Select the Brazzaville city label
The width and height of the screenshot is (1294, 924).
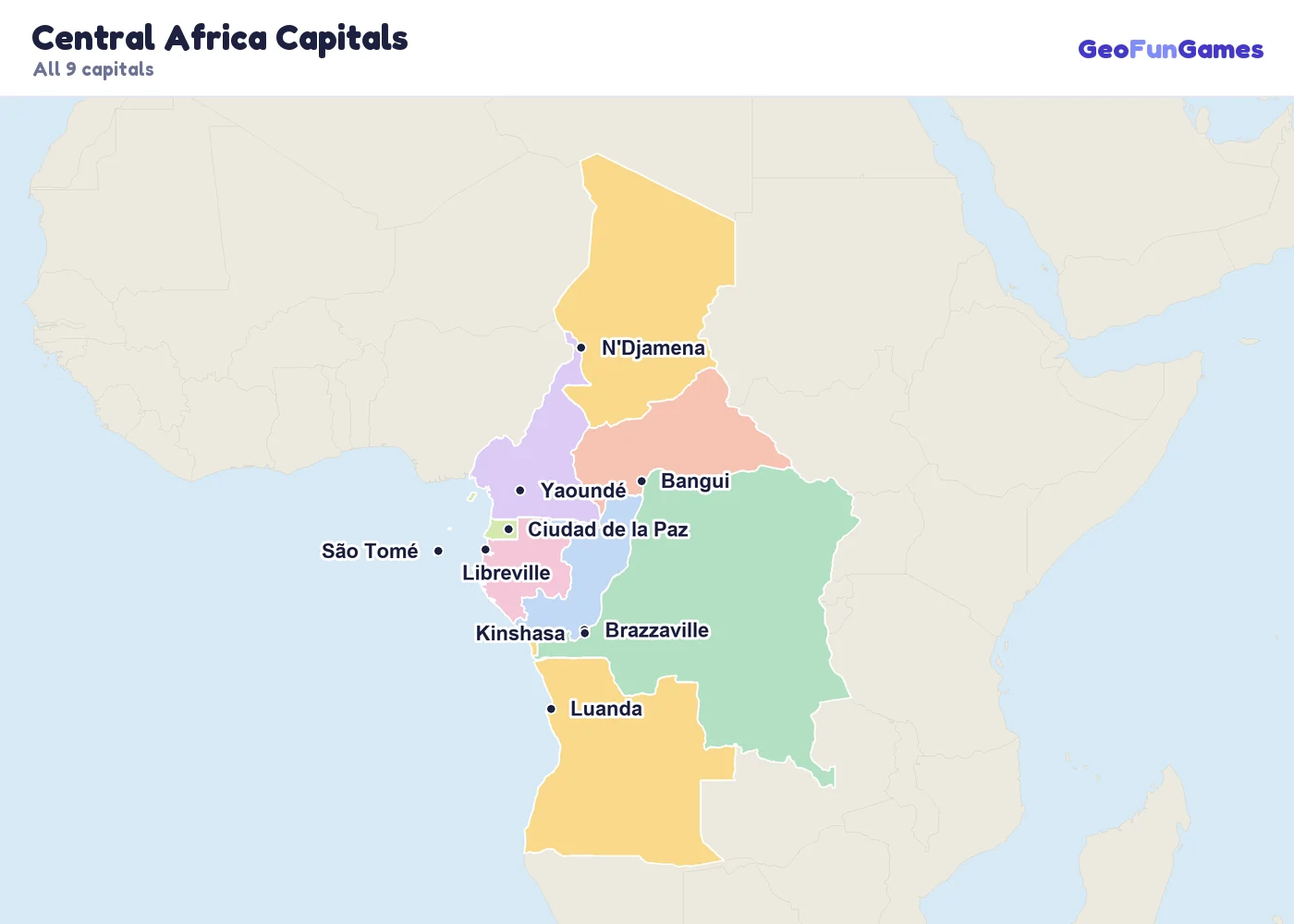coord(657,630)
